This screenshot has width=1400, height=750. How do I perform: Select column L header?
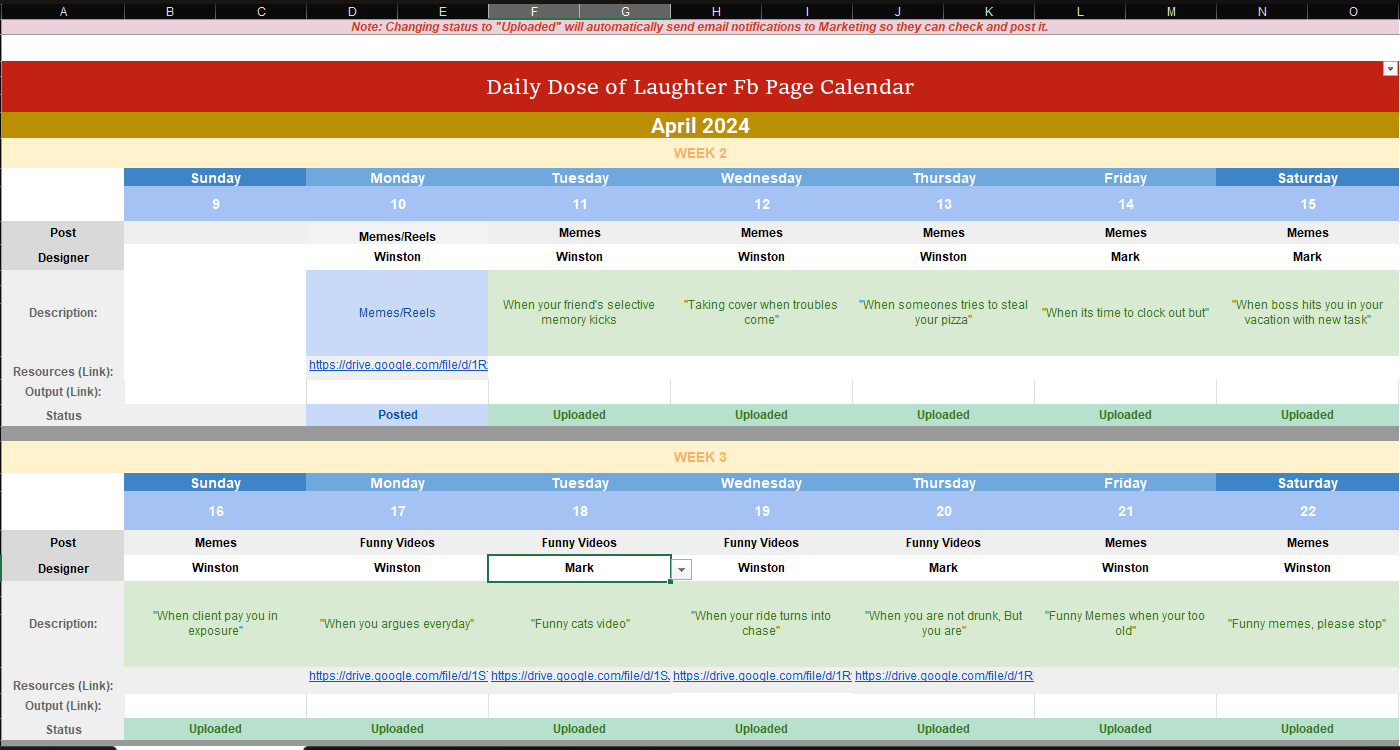pos(1080,11)
